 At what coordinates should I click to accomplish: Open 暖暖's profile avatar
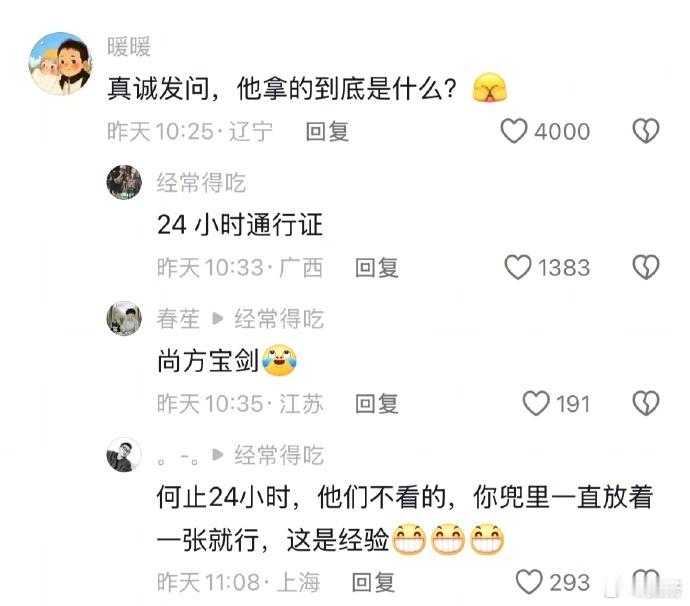[x=60, y=63]
